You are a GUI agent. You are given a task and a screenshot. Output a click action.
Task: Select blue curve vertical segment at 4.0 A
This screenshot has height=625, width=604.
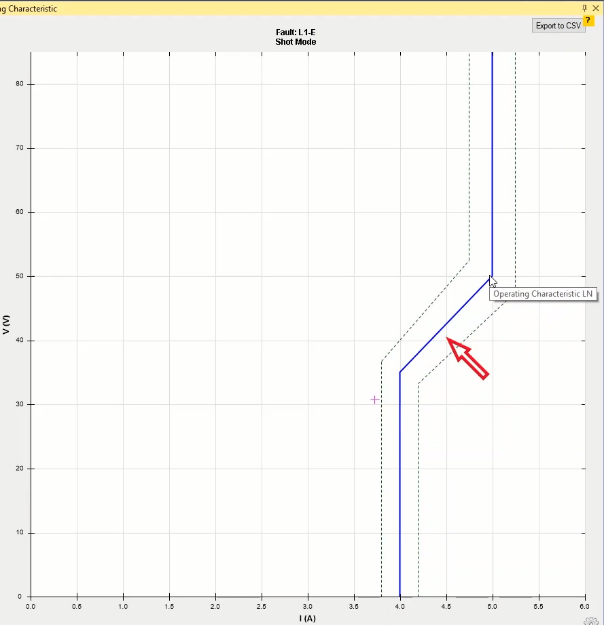coord(400,480)
